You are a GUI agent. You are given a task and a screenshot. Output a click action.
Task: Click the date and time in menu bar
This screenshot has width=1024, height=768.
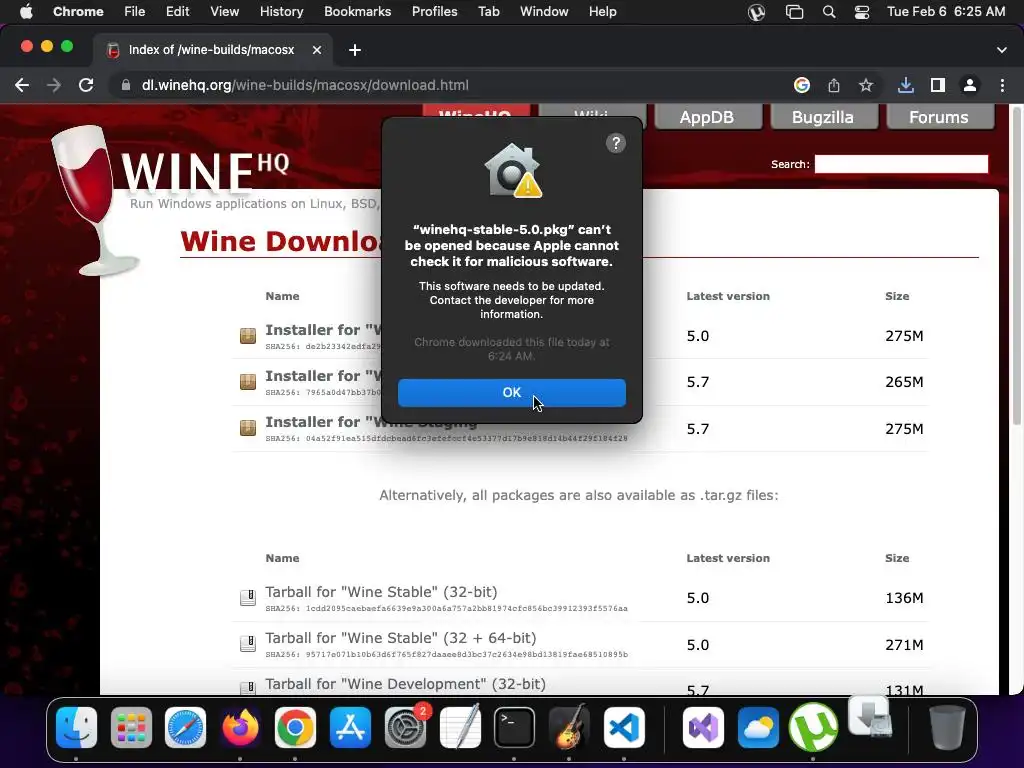coord(946,11)
